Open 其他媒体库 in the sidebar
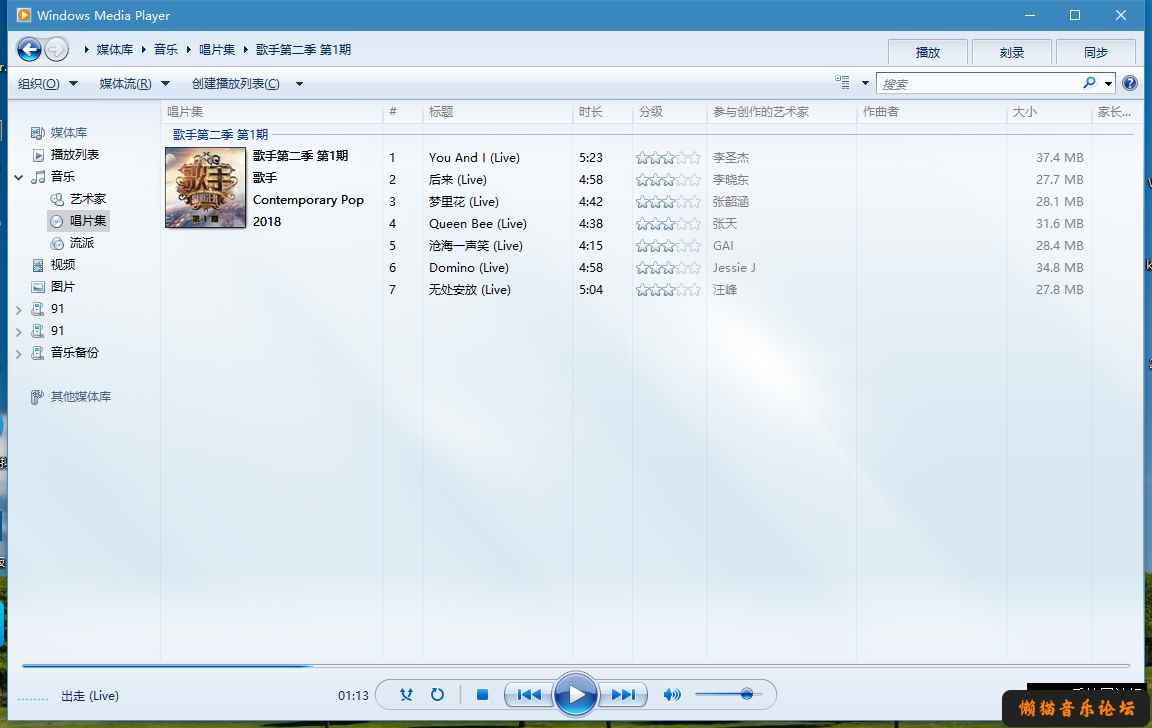1152x728 pixels. click(80, 397)
